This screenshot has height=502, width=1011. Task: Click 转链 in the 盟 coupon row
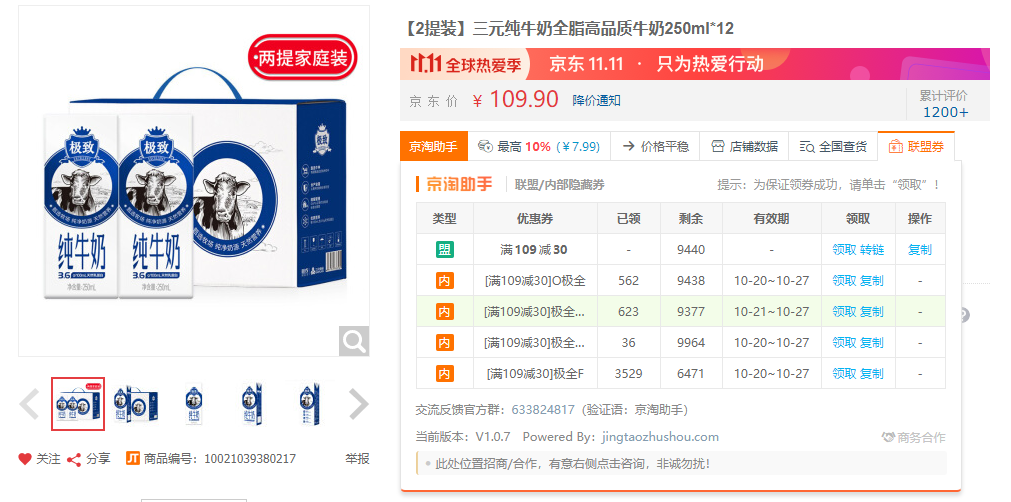[872, 249]
